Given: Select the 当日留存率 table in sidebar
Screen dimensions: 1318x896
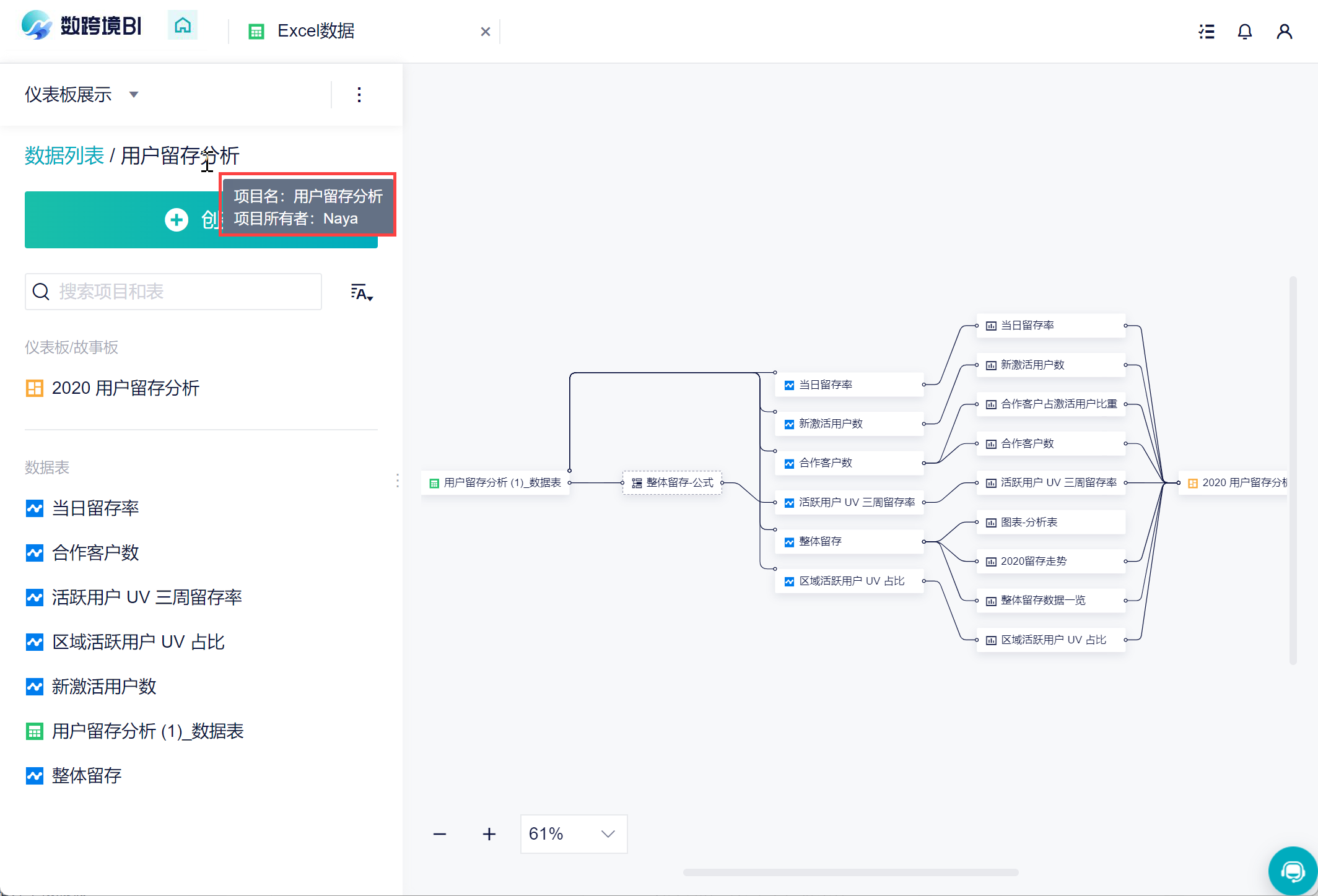Looking at the screenshot, I should click(x=95, y=508).
